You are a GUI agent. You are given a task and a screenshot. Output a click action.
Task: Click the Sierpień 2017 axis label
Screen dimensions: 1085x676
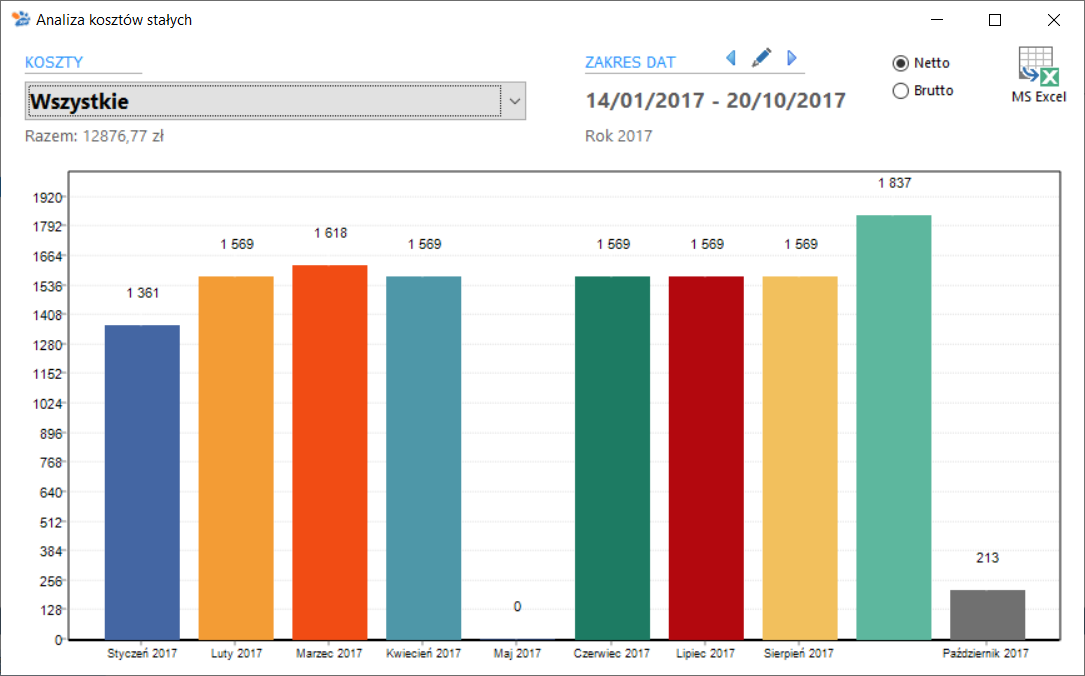tap(799, 653)
